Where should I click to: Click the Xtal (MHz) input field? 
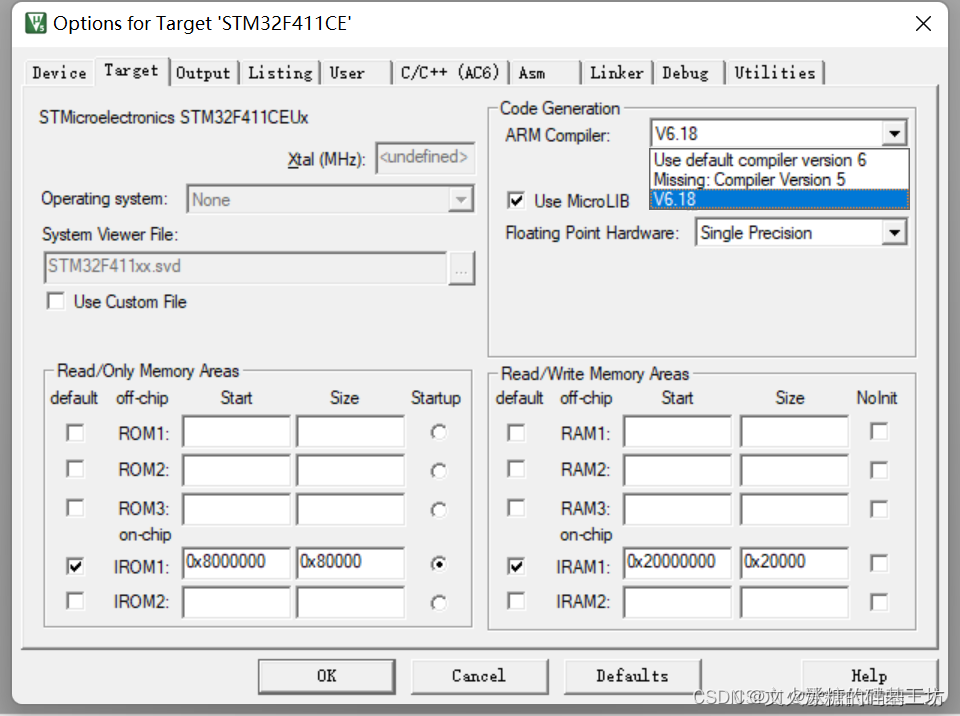click(425, 158)
